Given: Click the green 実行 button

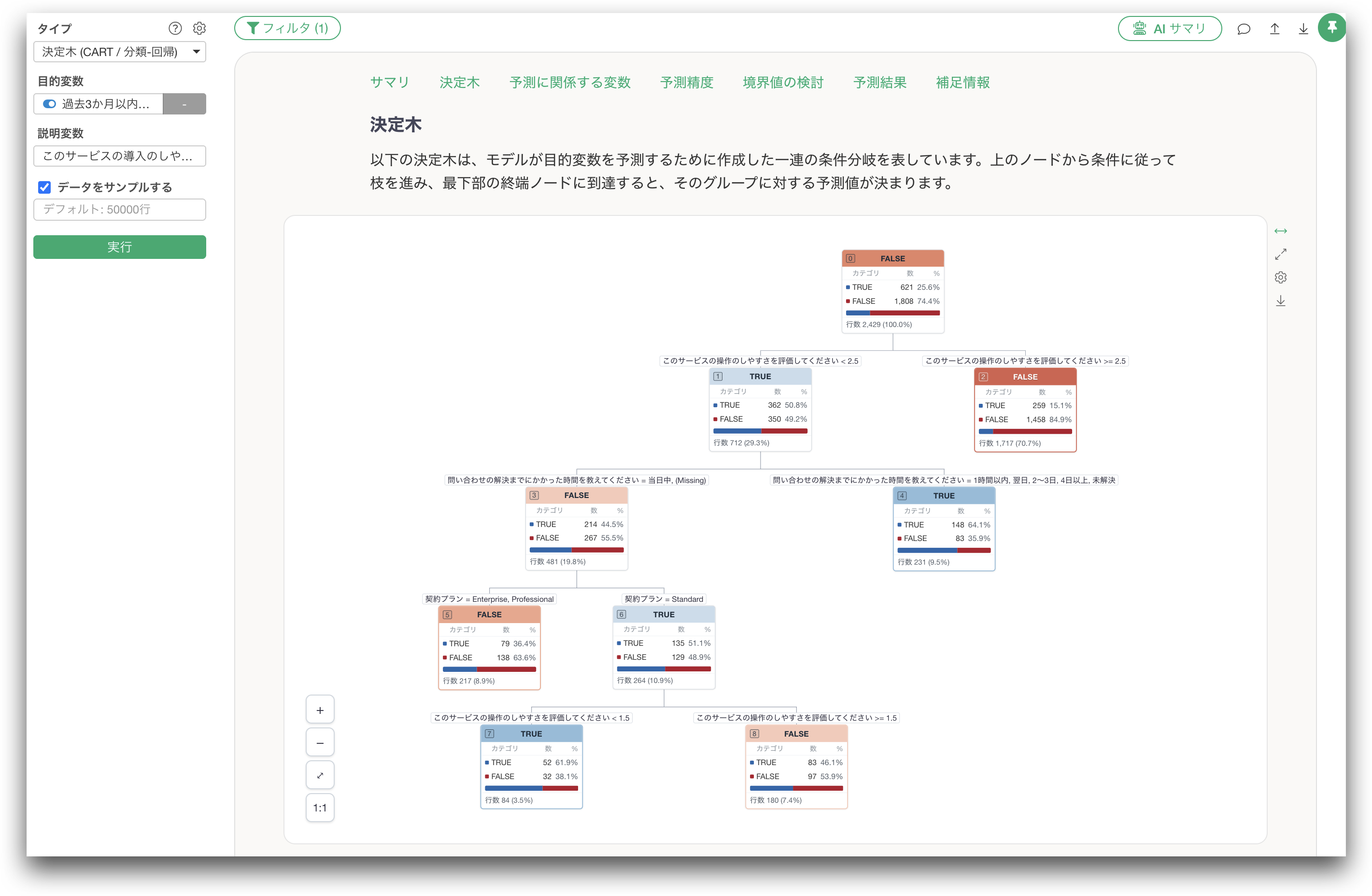Looking at the screenshot, I should tap(120, 247).
